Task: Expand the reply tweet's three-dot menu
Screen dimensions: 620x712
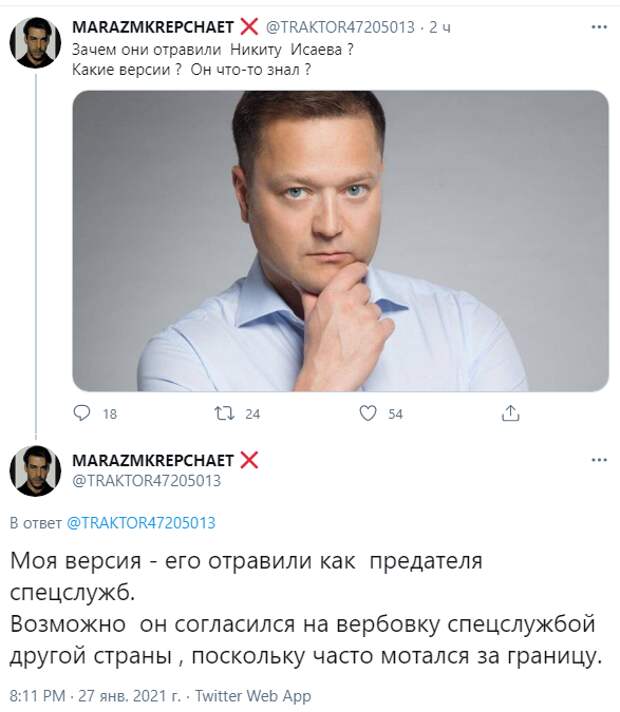Action: 598,460
